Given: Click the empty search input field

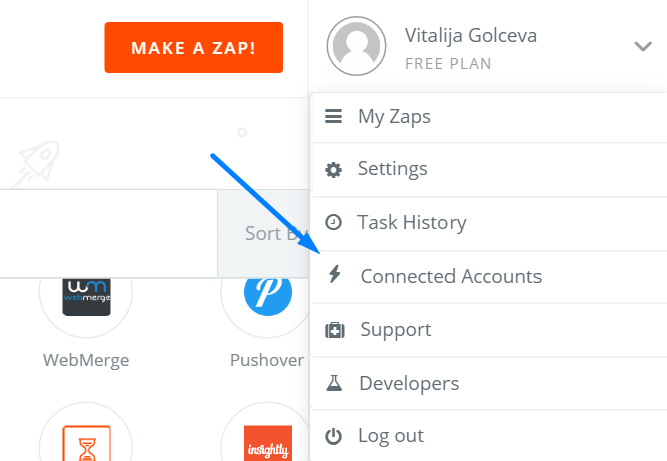Looking at the screenshot, I should [108, 233].
